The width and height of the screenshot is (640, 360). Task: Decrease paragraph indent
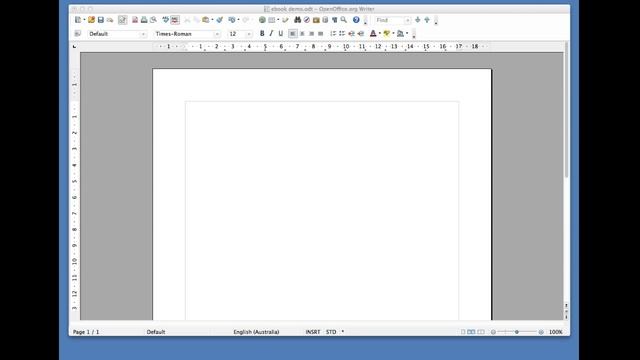coord(351,33)
